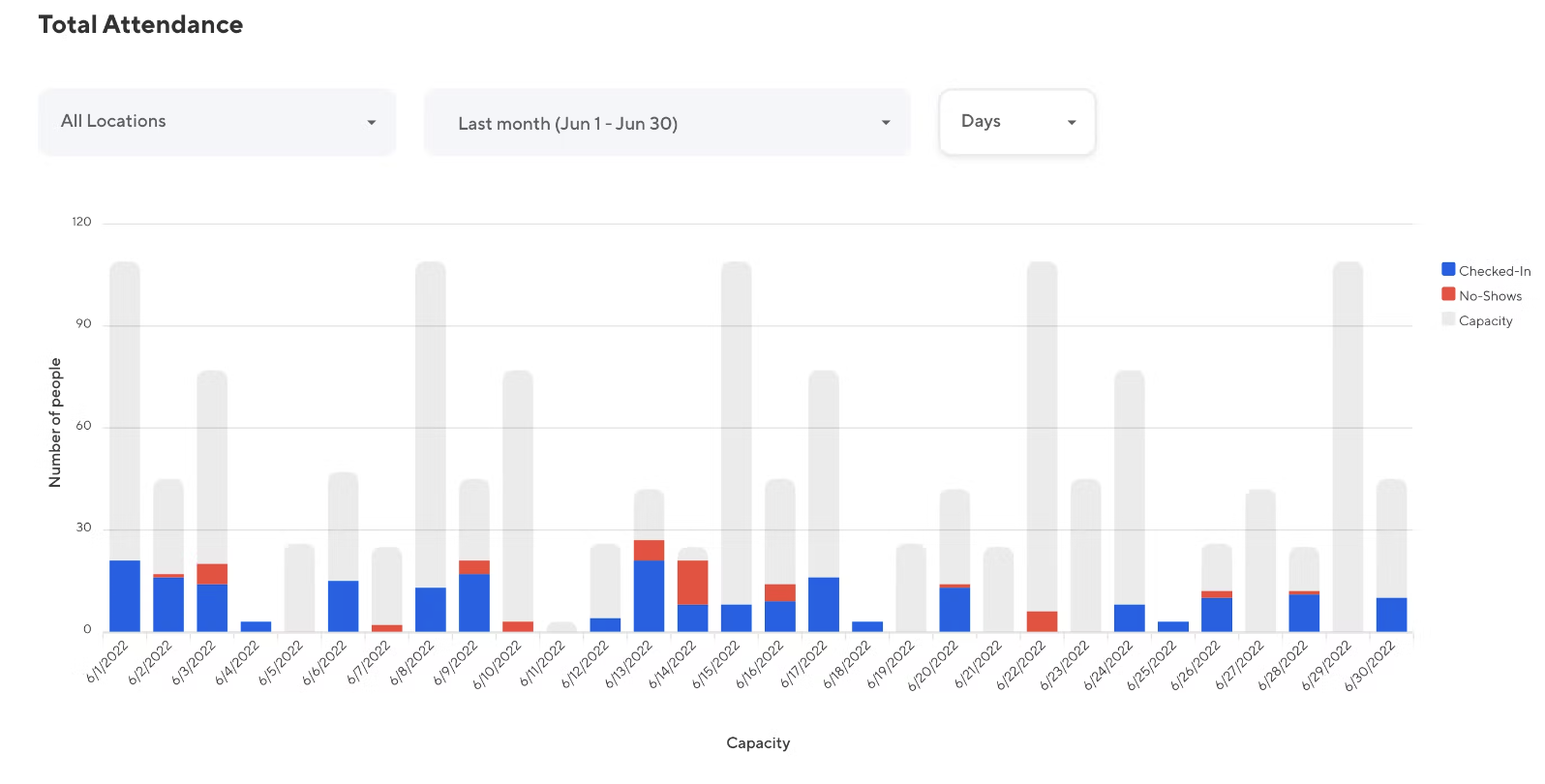Click the Capacity title below the chart
1545x784 pixels.
pos(758,743)
